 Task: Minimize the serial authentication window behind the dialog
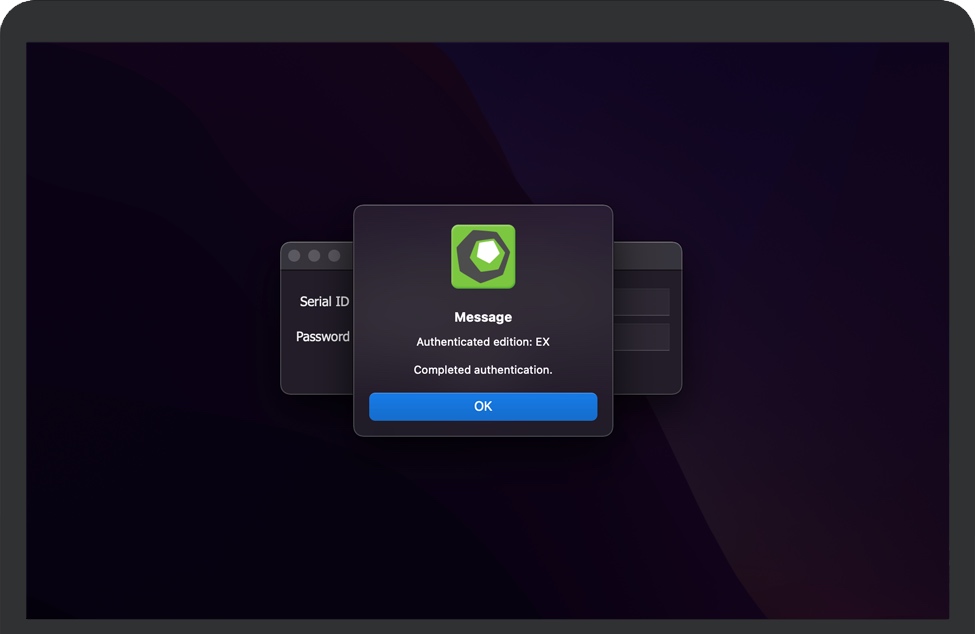[314, 255]
